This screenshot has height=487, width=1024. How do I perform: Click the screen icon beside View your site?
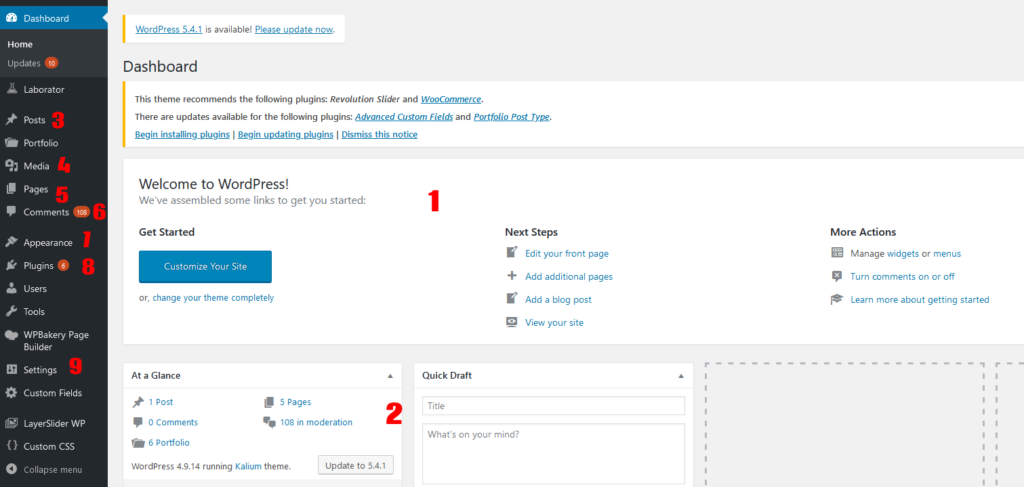[512, 322]
